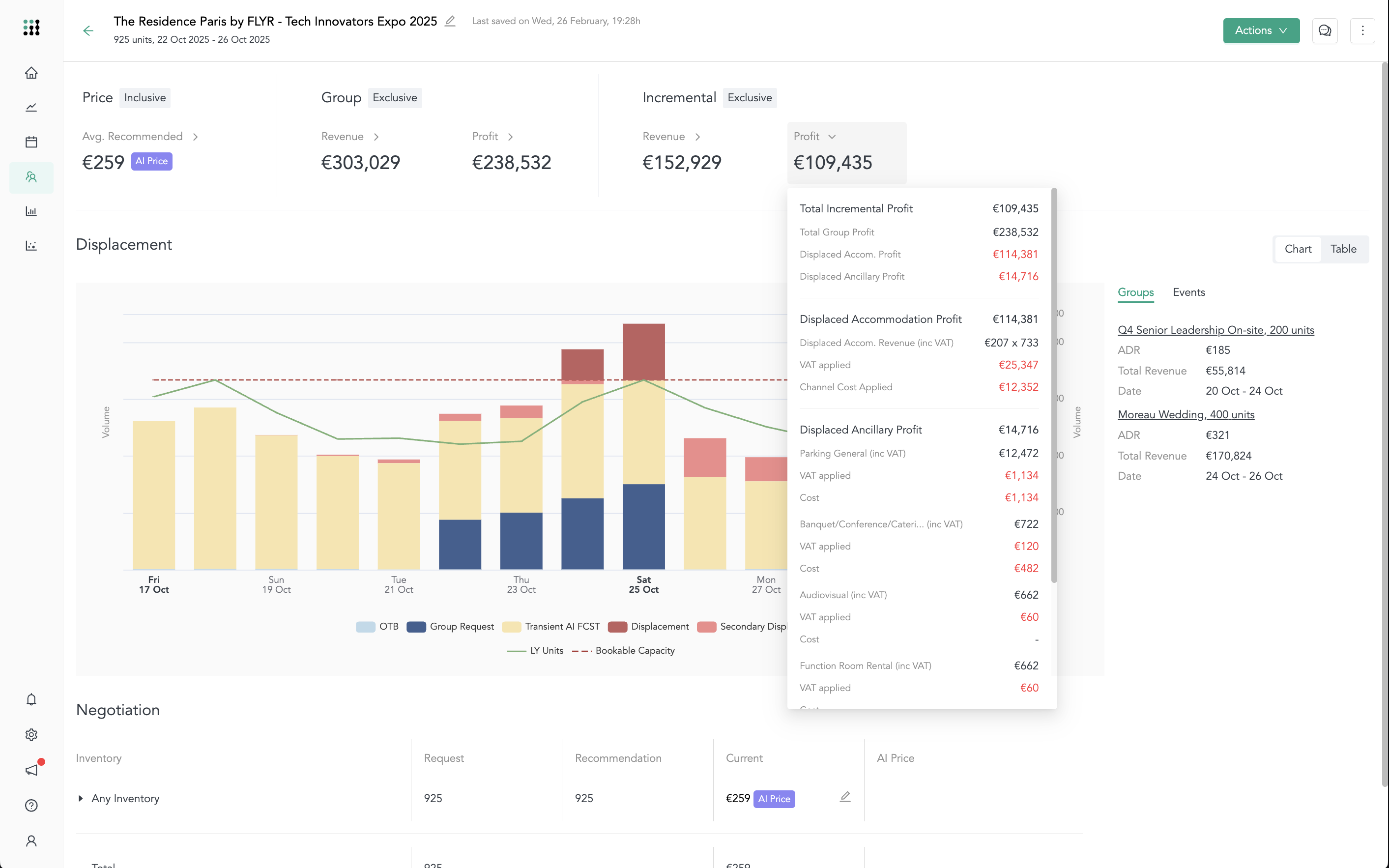Open the Actions dropdown button
Image resolution: width=1389 pixels, height=868 pixels.
(x=1261, y=30)
